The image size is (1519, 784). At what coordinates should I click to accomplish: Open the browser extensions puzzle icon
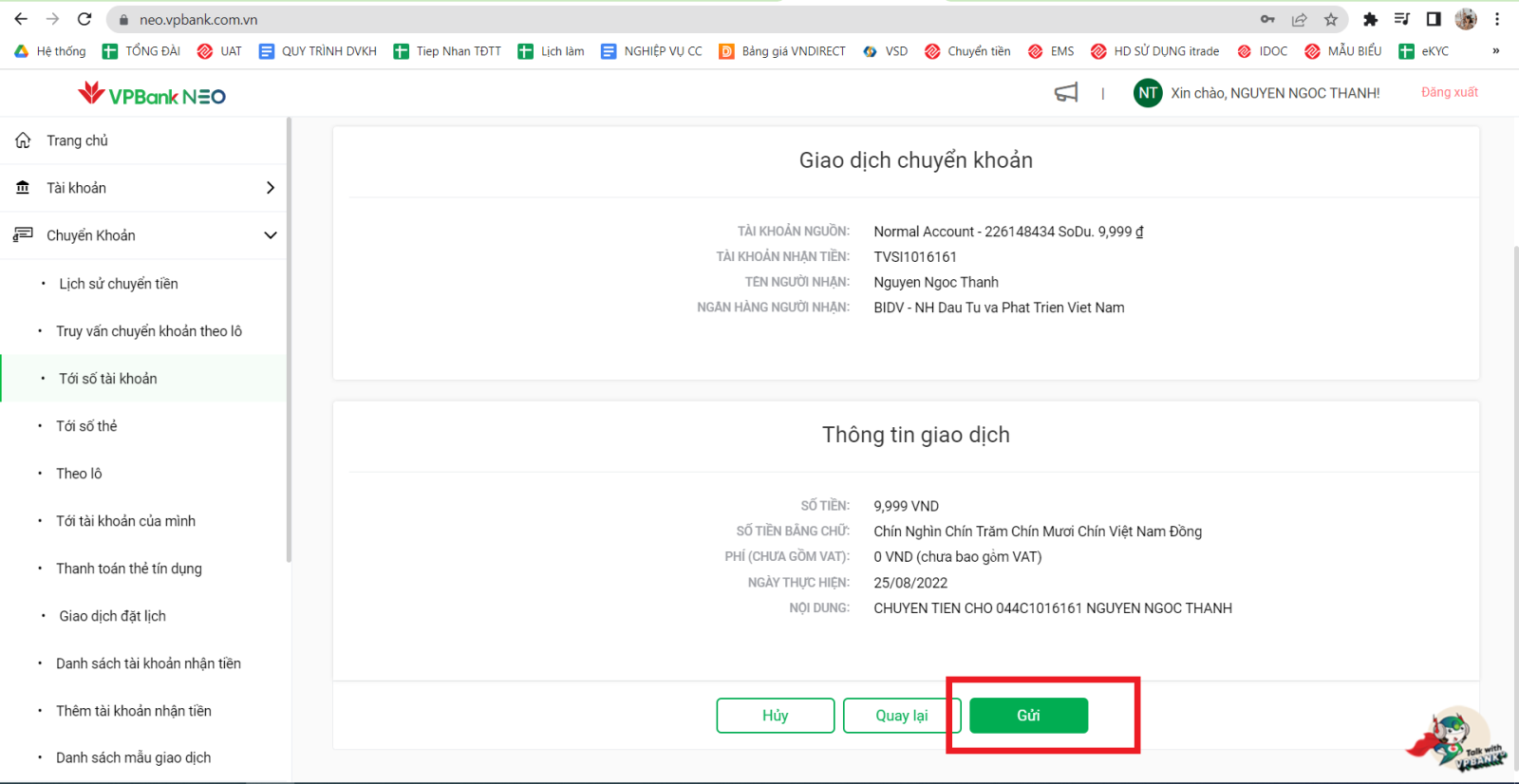click(x=1370, y=20)
